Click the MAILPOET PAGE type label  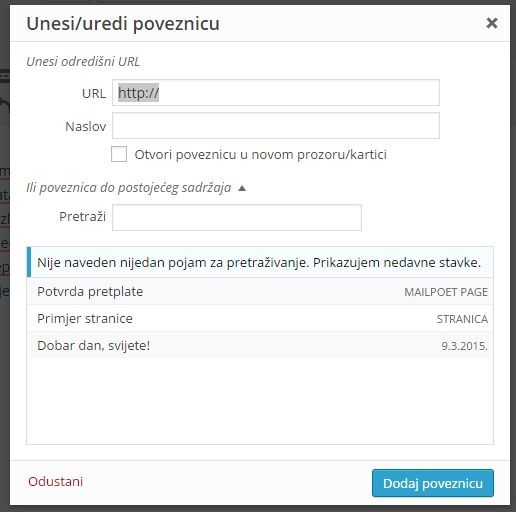click(x=446, y=292)
